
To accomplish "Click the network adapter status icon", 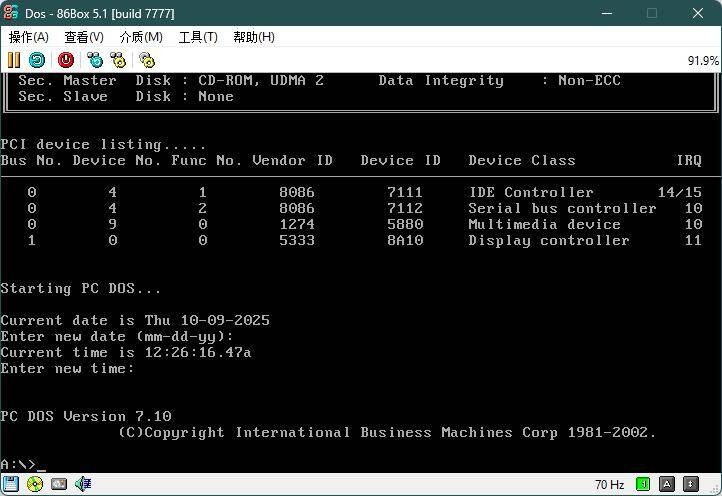I will point(59,484).
